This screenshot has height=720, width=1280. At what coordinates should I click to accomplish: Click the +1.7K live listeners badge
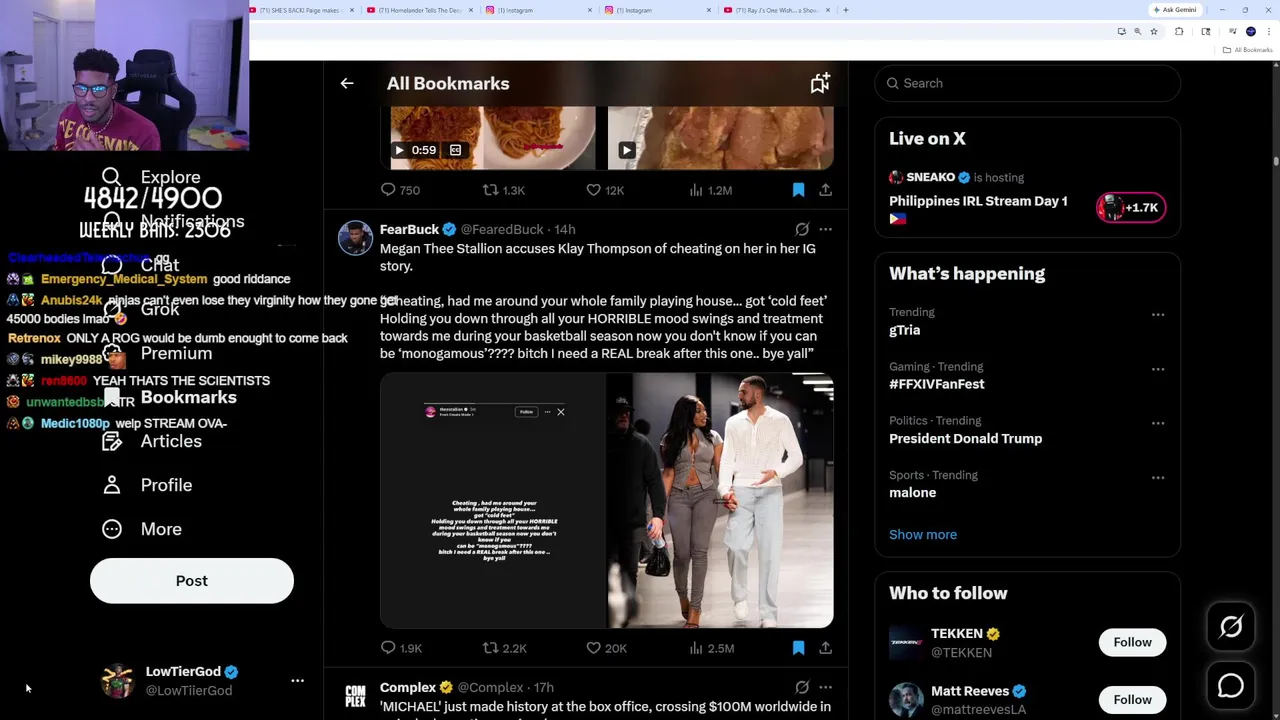[x=1131, y=208]
